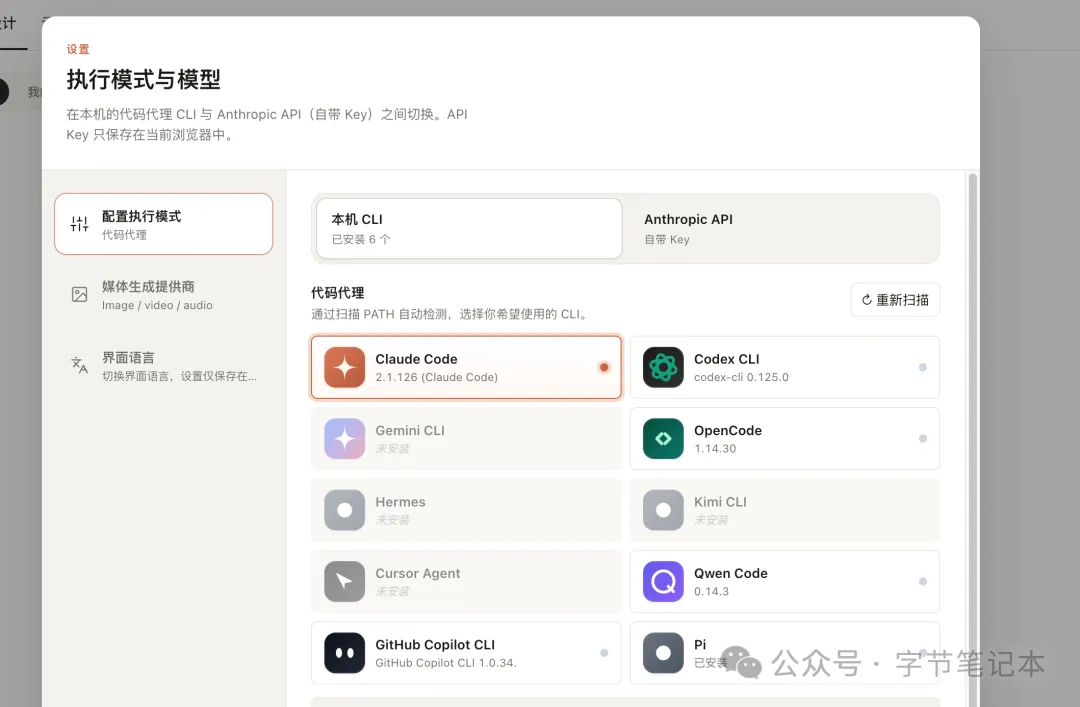This screenshot has height=707, width=1080.
Task: Click the 设置 label above the title
Action: pyautogui.click(x=78, y=49)
